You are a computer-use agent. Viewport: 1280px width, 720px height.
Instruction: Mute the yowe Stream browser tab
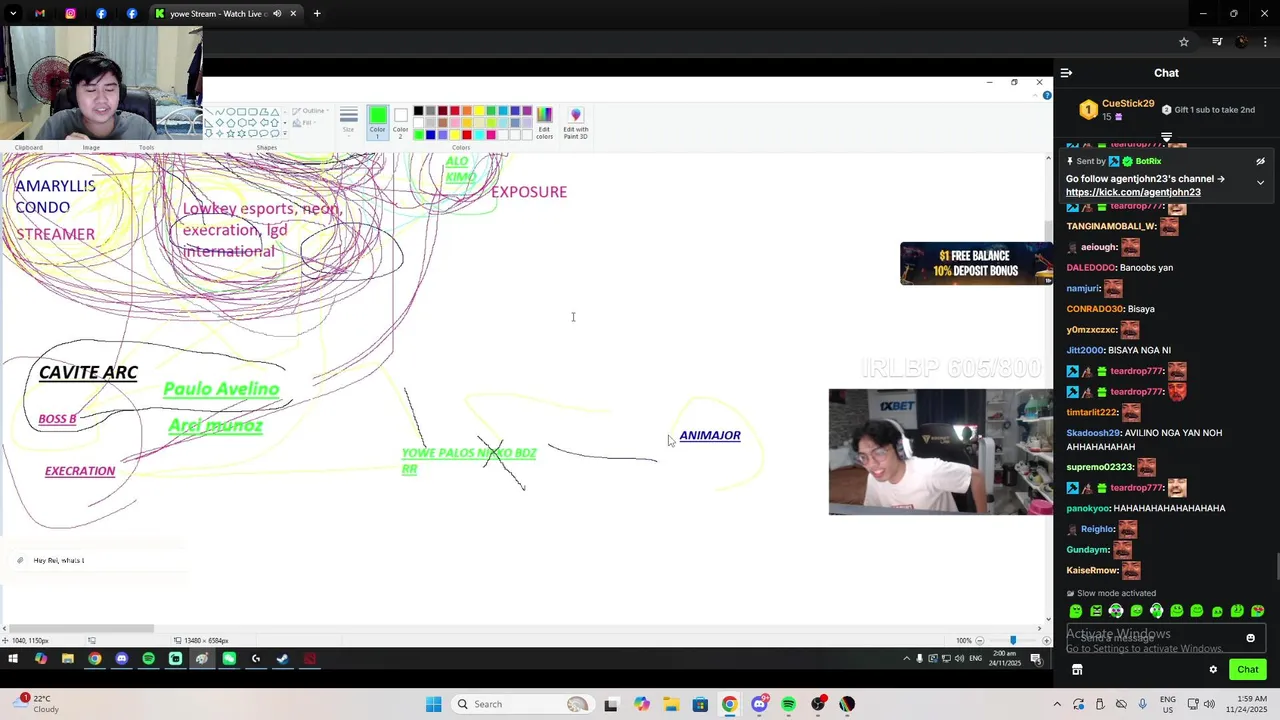coord(277,13)
